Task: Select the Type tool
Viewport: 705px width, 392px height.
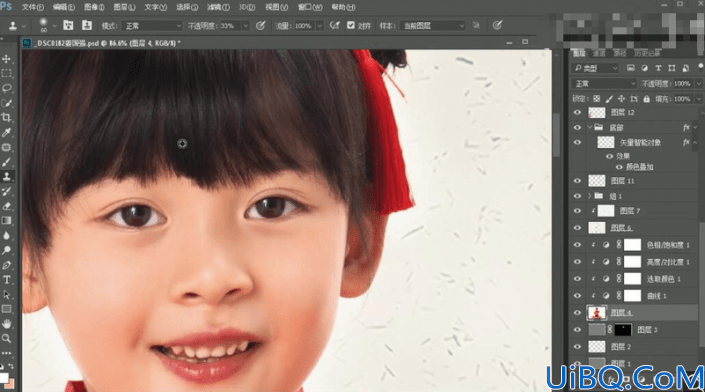Action: (7, 280)
